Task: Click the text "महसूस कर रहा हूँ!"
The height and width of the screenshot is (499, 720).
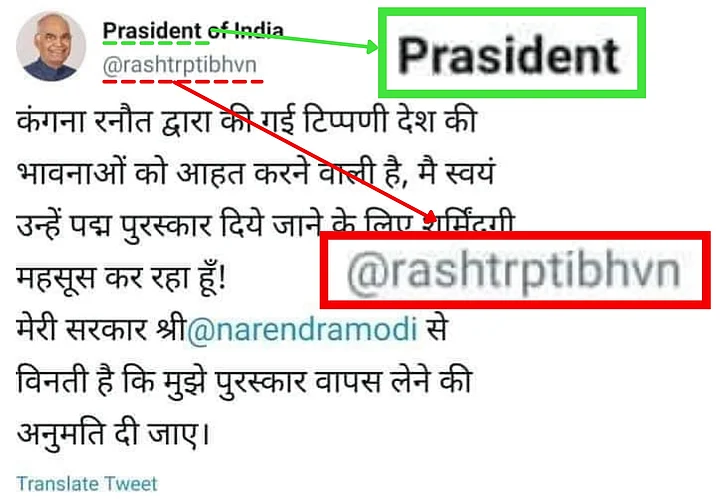Action: coord(121,277)
